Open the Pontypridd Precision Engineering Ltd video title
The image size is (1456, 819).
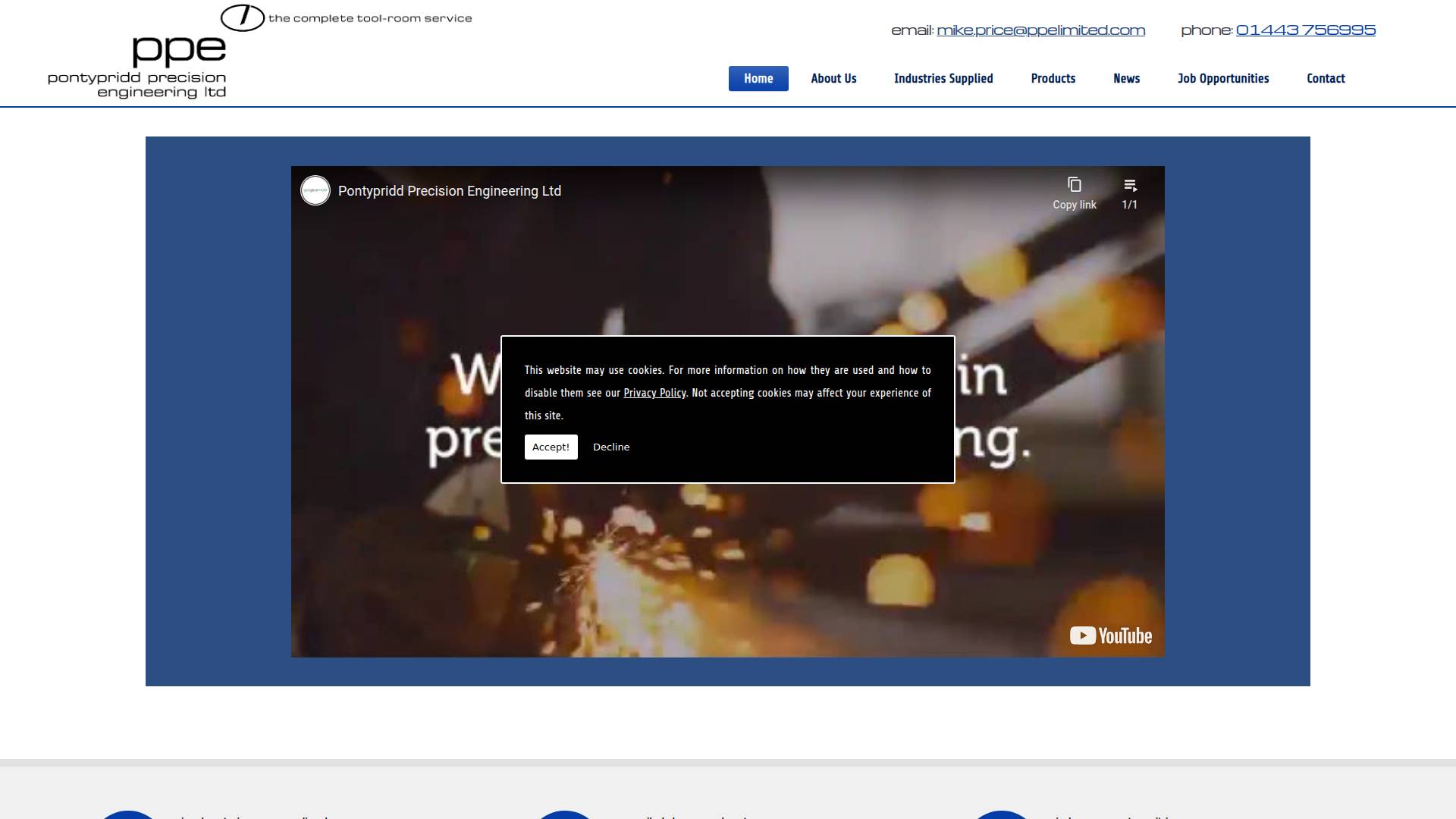pos(449,191)
